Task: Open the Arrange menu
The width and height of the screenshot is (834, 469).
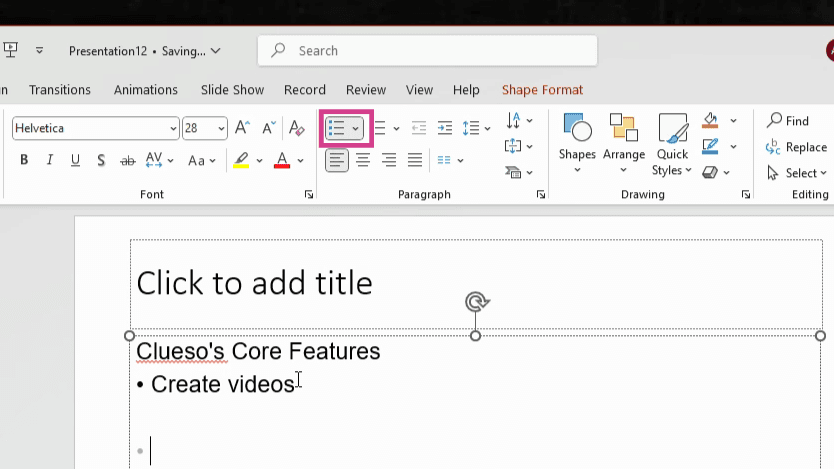Action: coord(624,144)
